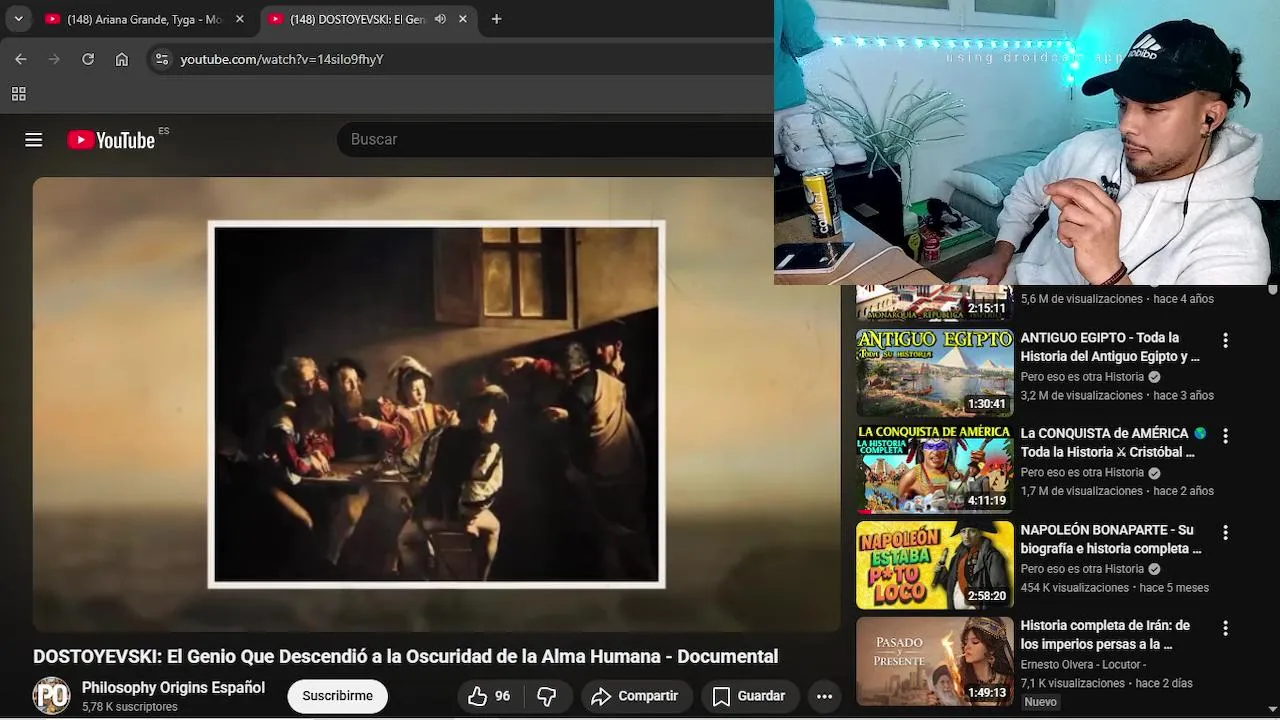Open NAPOLEÓN BONAPARTE biografía title
Viewport: 1280px width, 720px height.
(1111, 539)
